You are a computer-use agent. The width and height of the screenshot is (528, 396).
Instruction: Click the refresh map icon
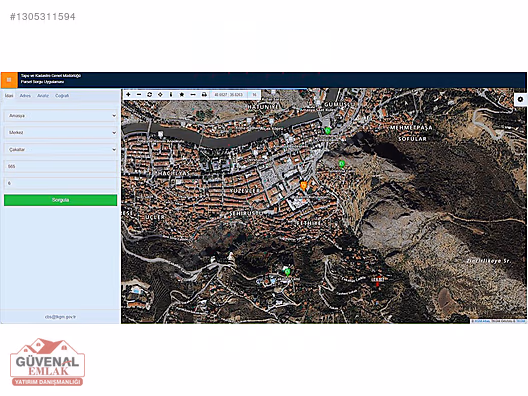pos(150,95)
